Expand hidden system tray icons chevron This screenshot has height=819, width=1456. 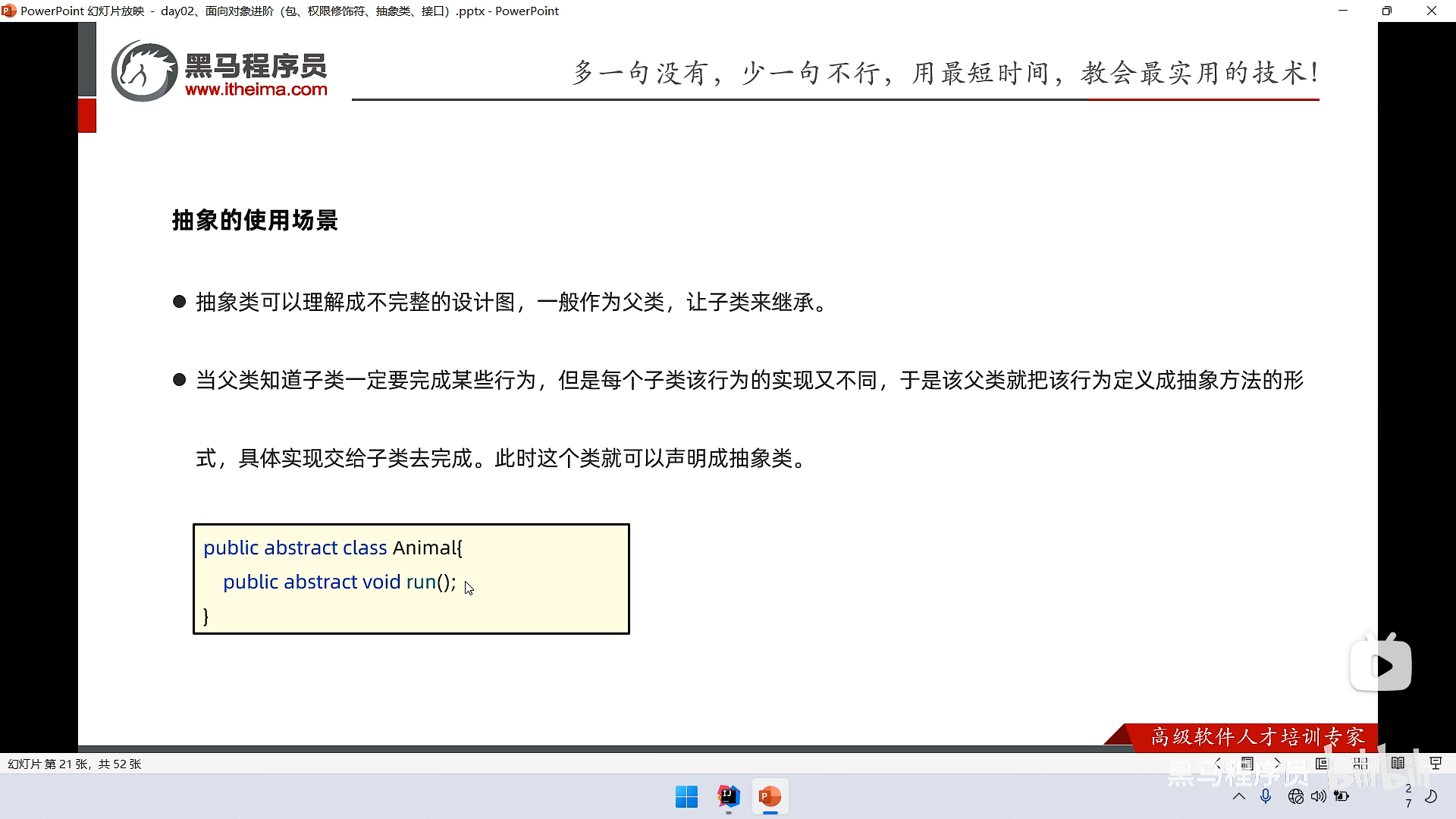click(1239, 796)
